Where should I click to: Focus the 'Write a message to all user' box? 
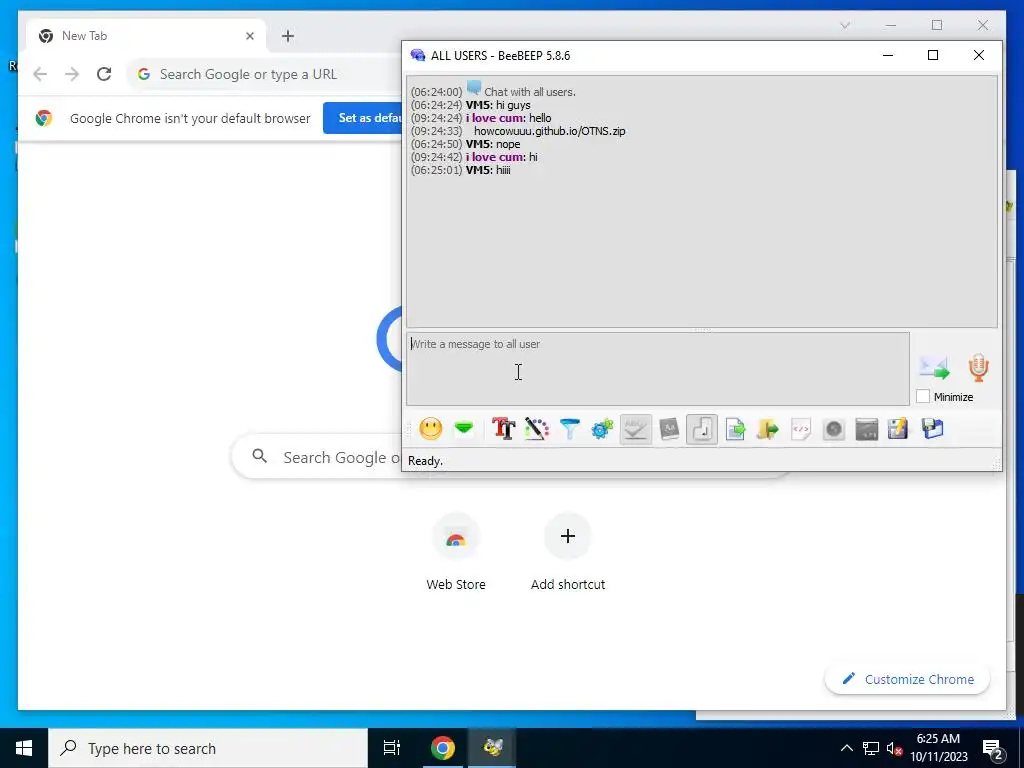click(x=658, y=368)
